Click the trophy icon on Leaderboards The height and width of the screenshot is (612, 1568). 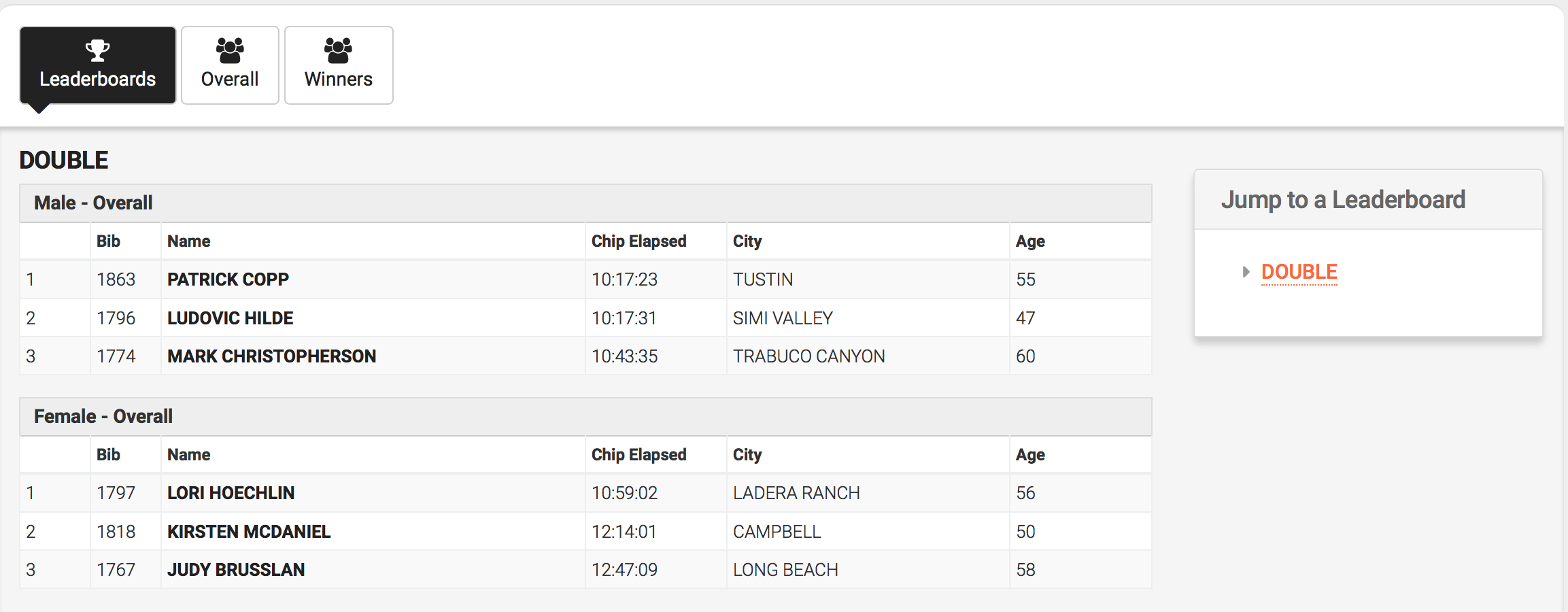click(x=97, y=50)
